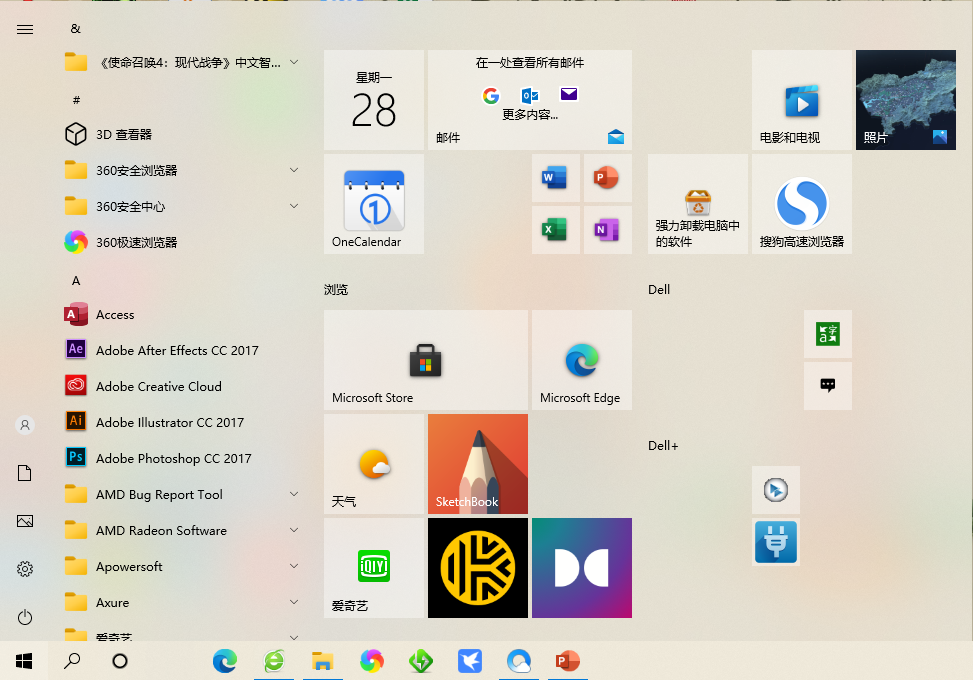Expand the 使命召唤4 folder chevron
973x680 pixels.
point(294,62)
